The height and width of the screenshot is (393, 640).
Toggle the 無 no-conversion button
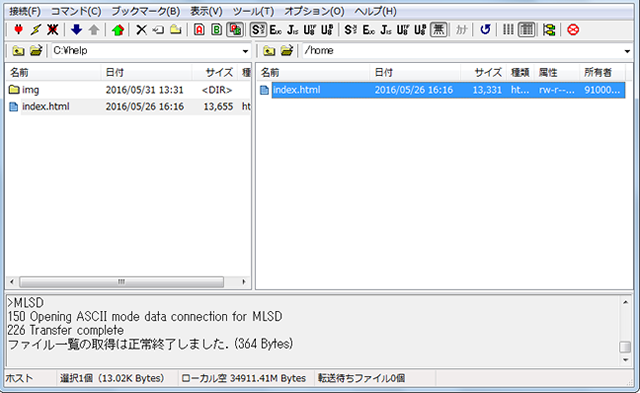pos(438,29)
